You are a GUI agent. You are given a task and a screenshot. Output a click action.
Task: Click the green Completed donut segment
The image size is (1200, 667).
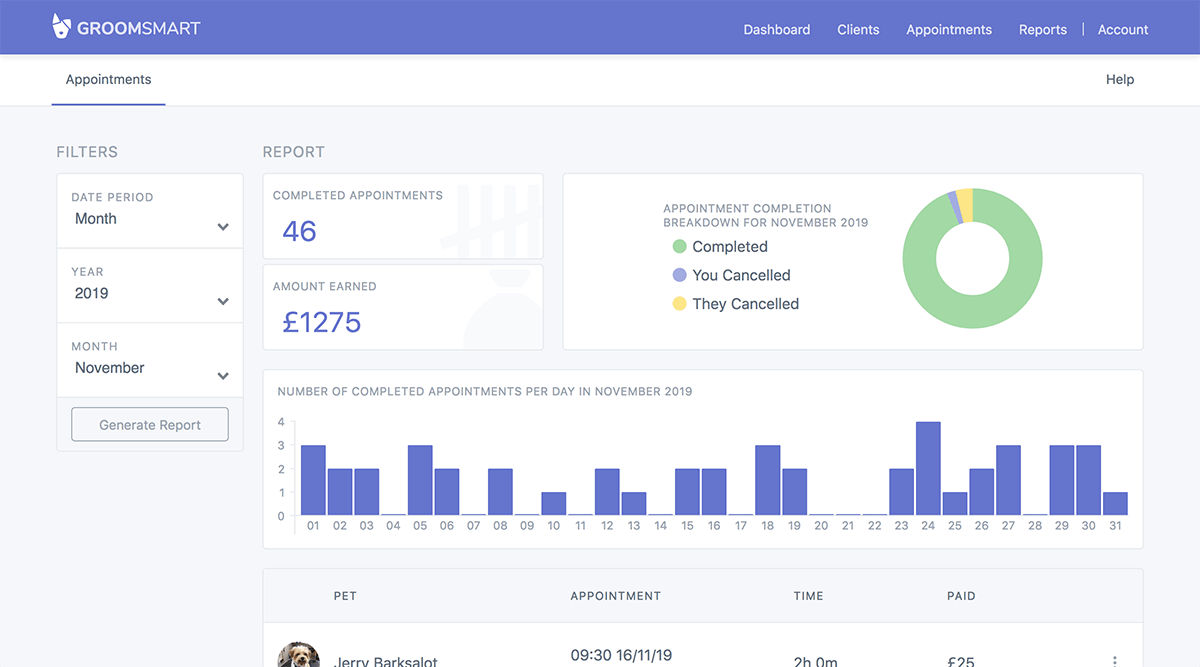972,310
